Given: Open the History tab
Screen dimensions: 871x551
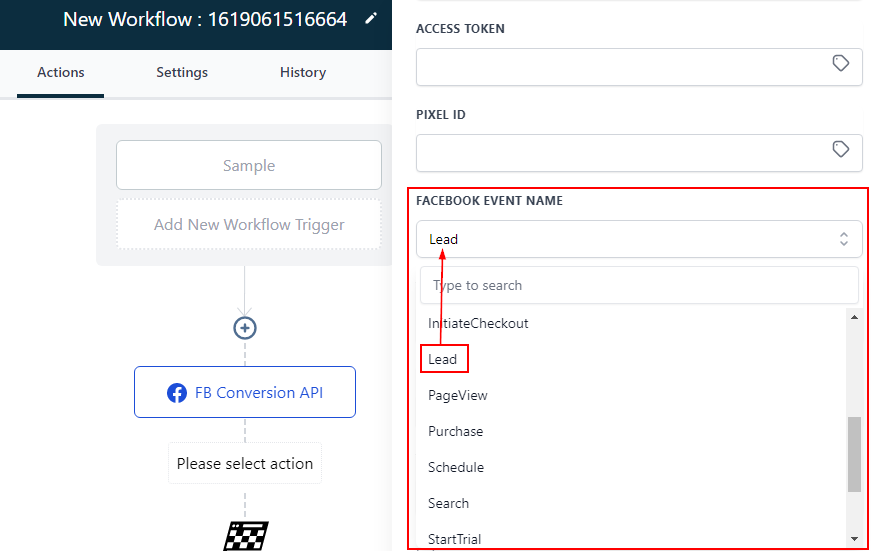Looking at the screenshot, I should coord(303,72).
